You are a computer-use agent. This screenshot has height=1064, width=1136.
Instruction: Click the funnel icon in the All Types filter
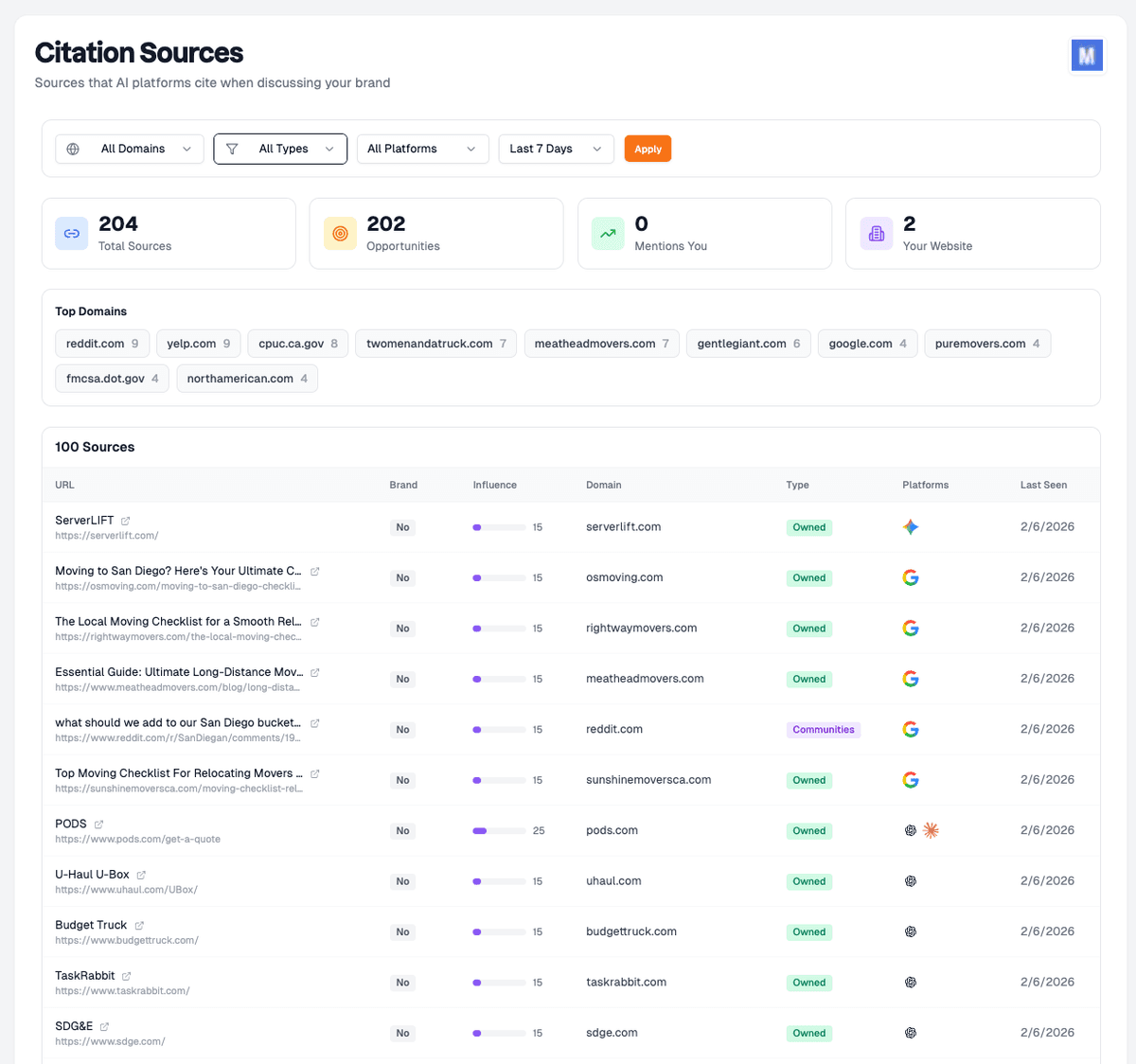pos(232,149)
